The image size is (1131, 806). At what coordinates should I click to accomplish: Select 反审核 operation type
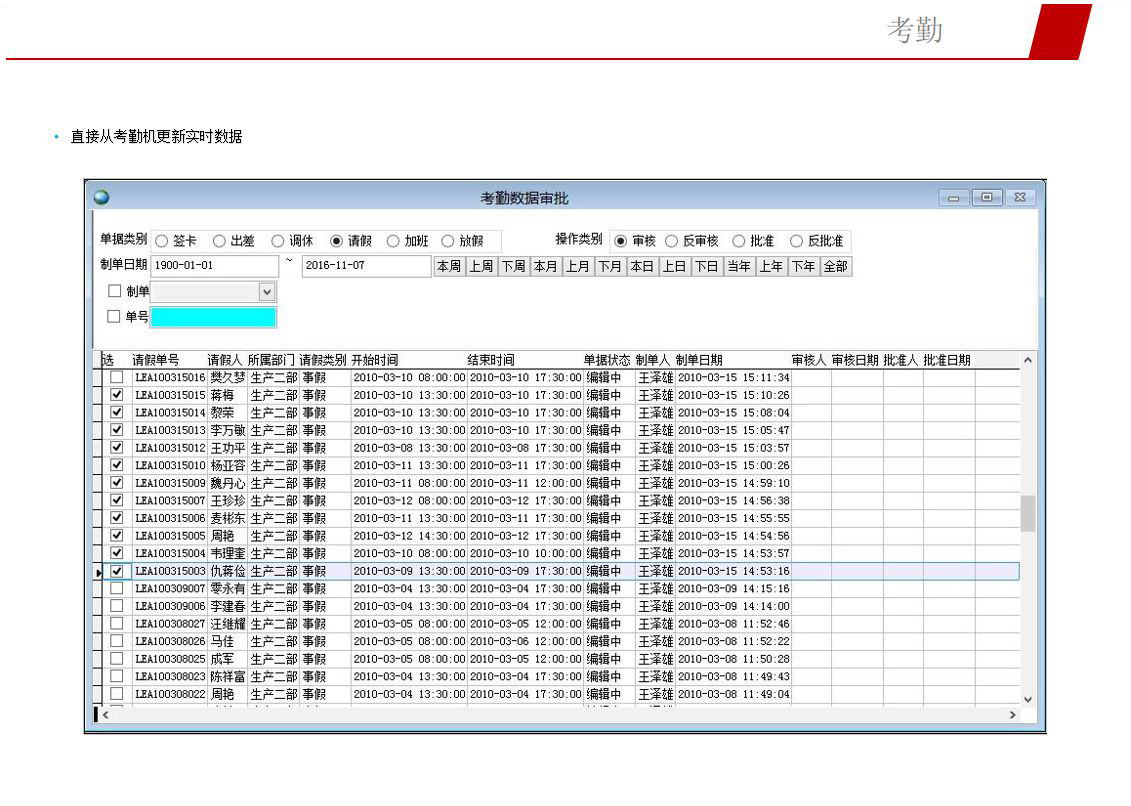[x=672, y=241]
